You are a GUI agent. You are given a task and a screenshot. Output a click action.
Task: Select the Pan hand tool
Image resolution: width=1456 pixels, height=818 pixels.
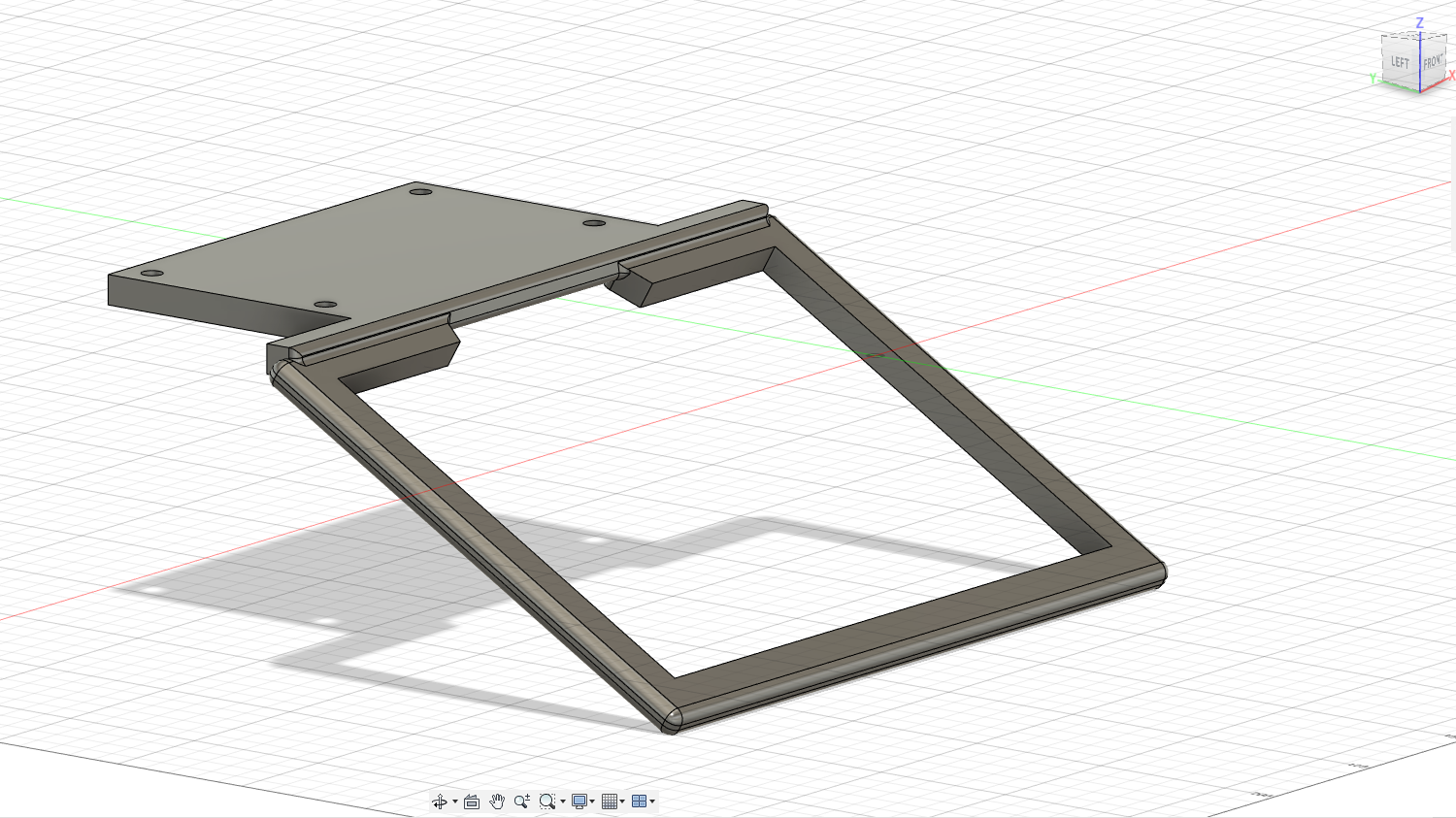click(x=497, y=802)
